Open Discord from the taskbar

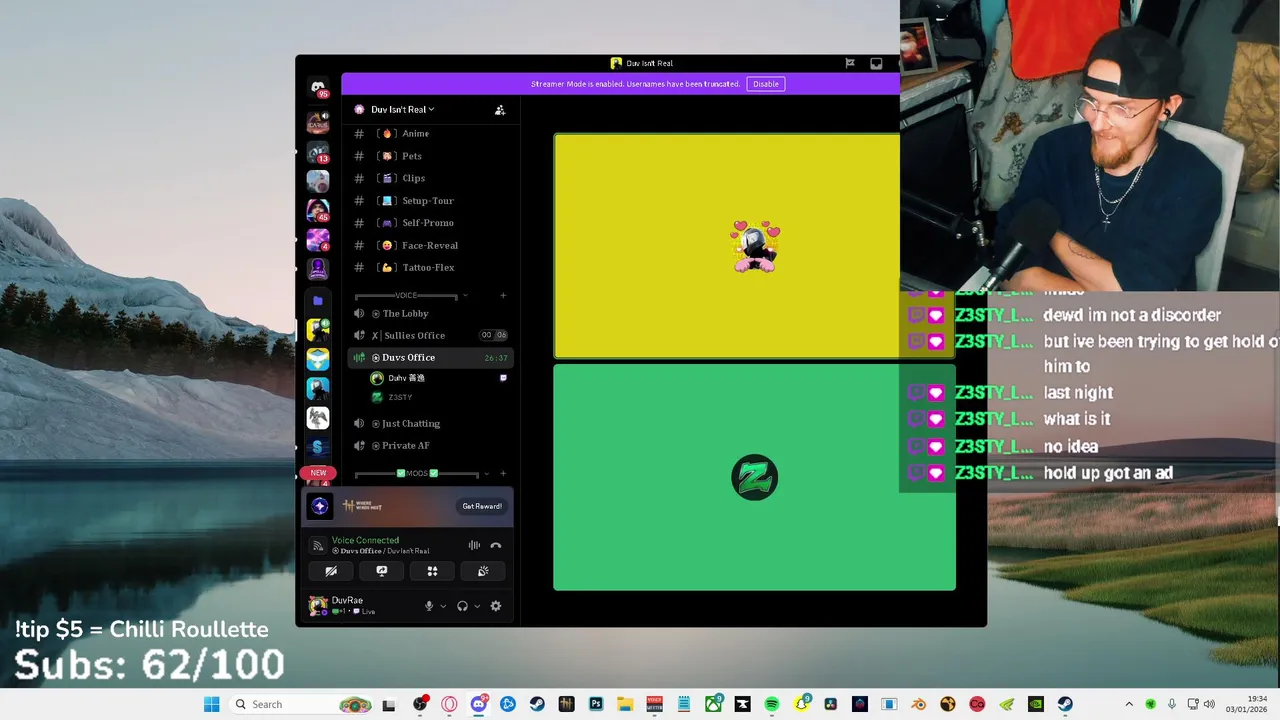coord(478,704)
